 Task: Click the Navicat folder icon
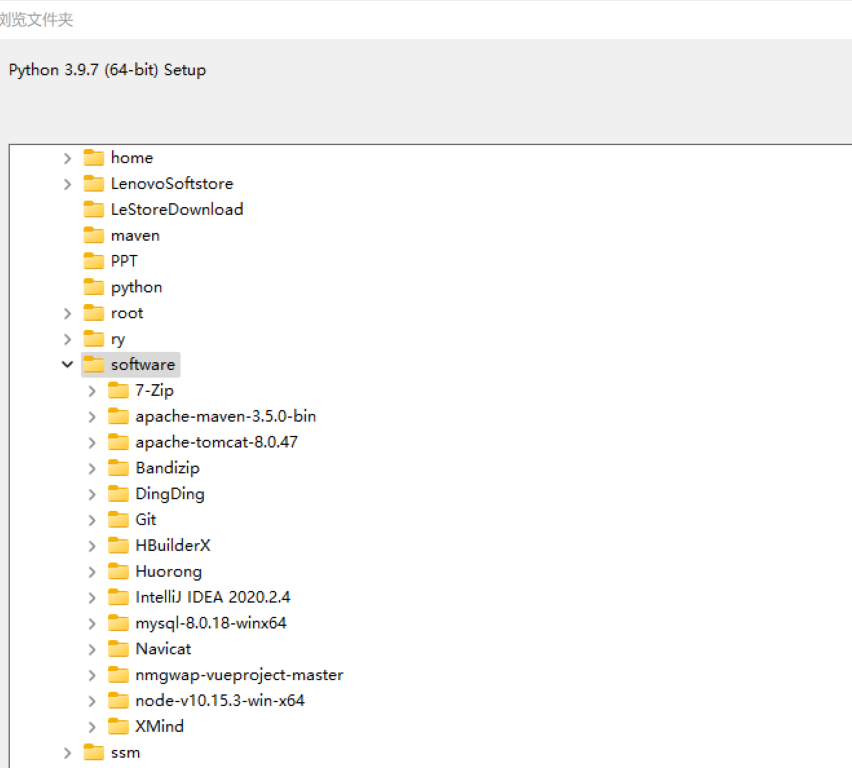[x=118, y=649]
